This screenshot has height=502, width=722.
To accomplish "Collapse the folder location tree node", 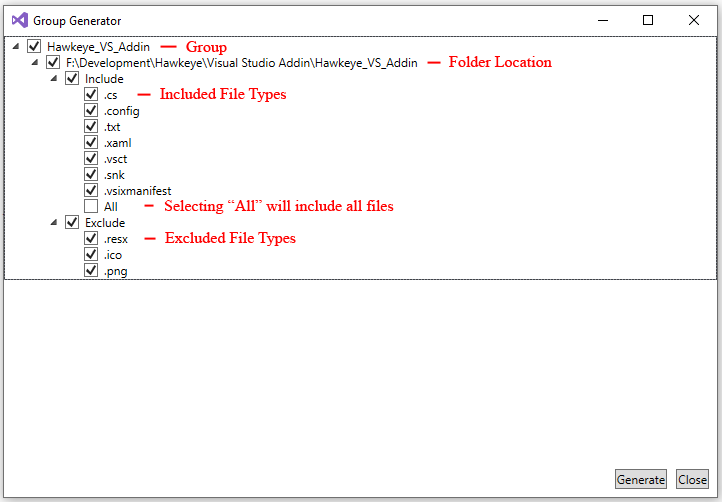I will click(x=34, y=63).
